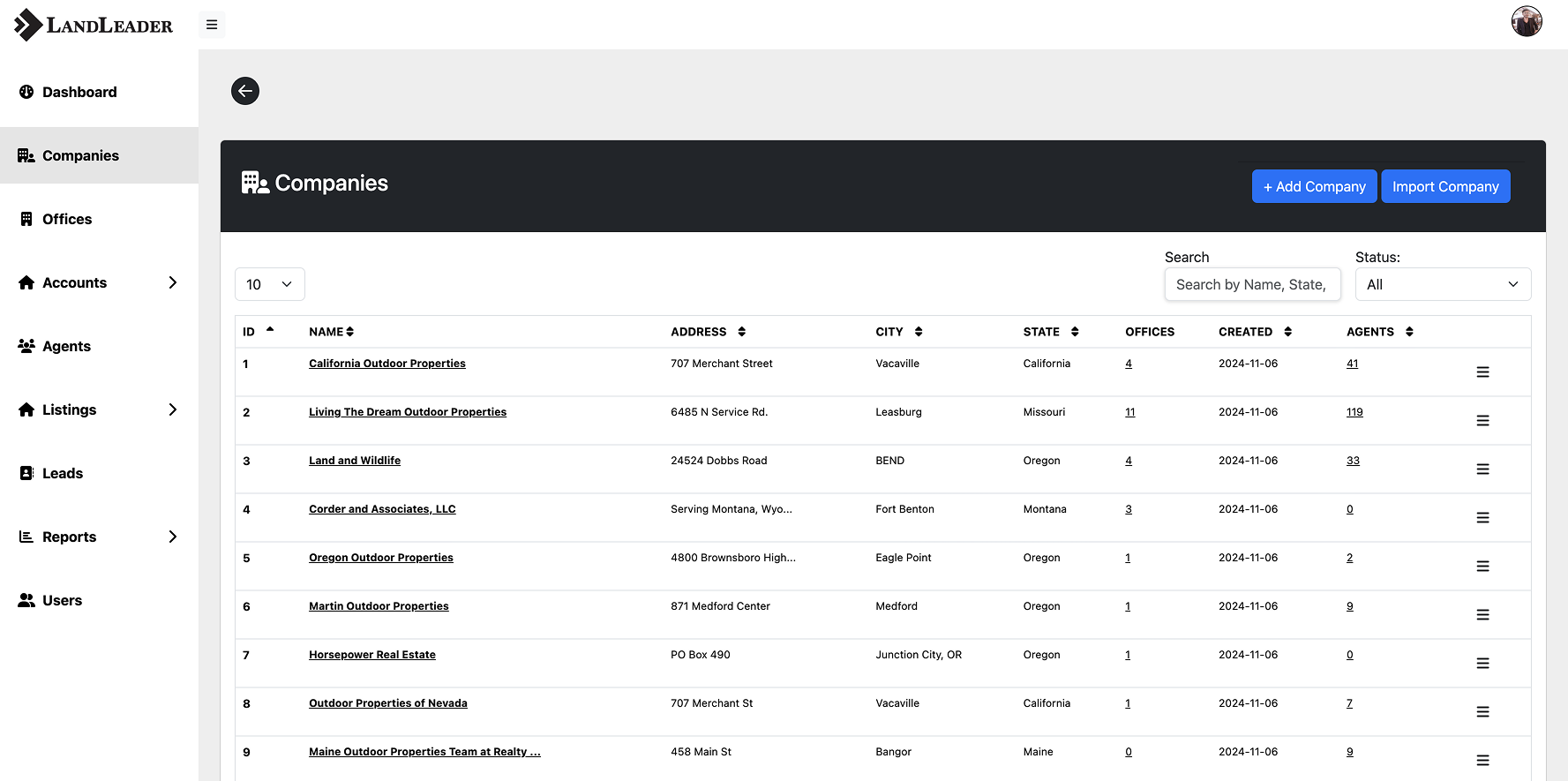Screen dimensions: 1568x781
Task: Open the user profile avatar
Action: pos(1527,21)
